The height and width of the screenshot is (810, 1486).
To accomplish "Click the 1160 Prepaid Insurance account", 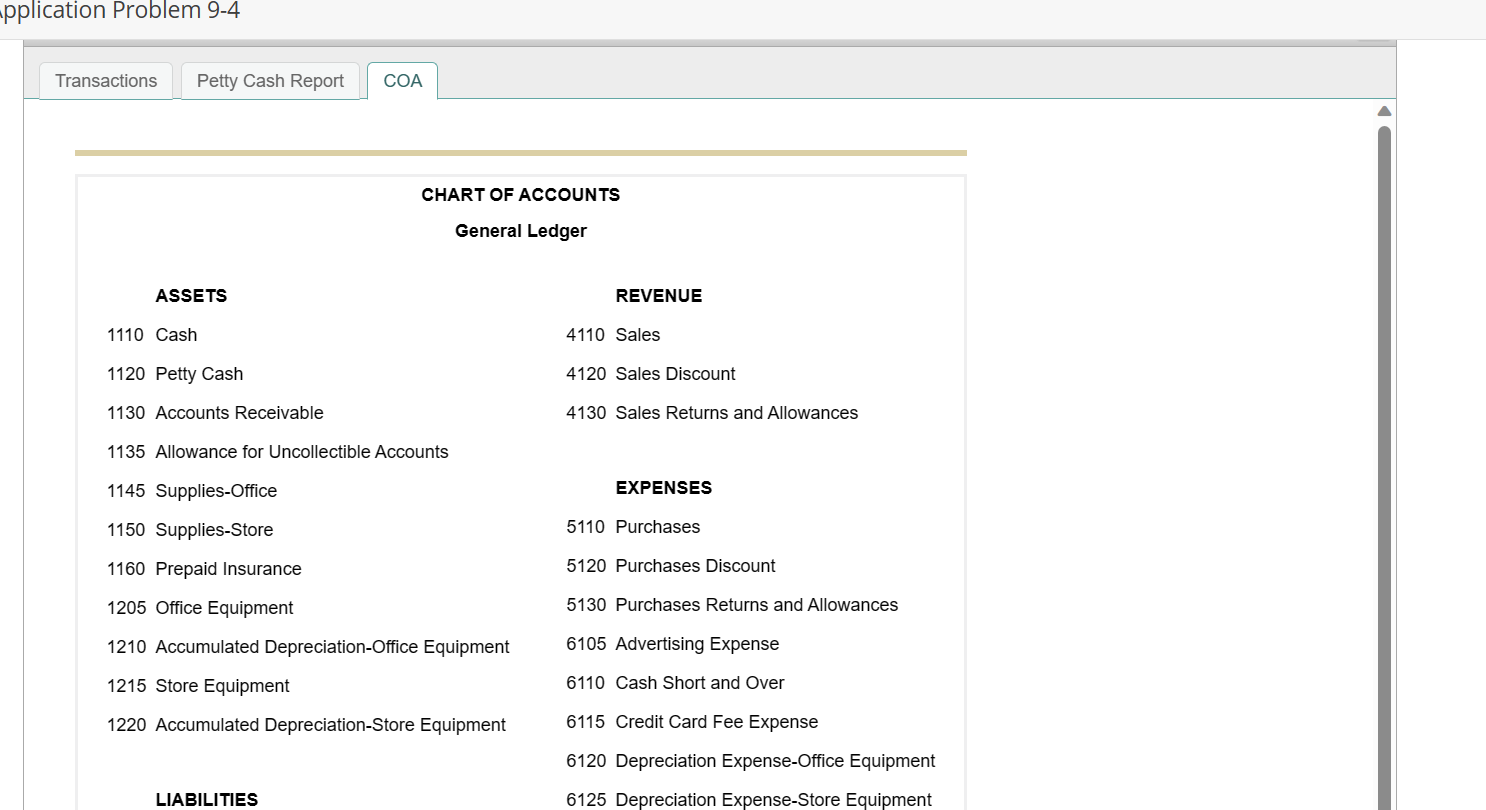I will point(204,569).
